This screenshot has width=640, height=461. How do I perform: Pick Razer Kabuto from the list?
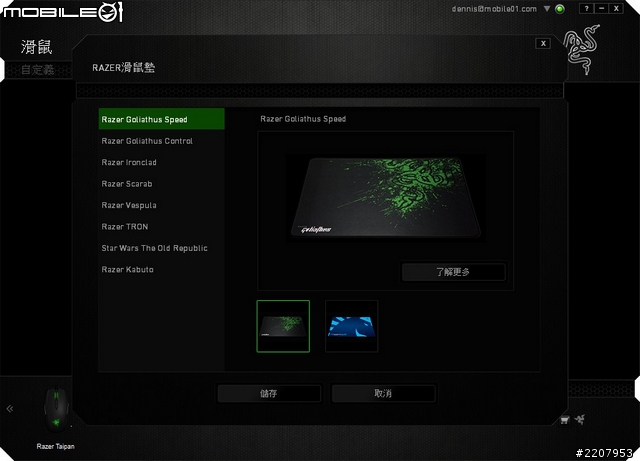click(x=161, y=269)
